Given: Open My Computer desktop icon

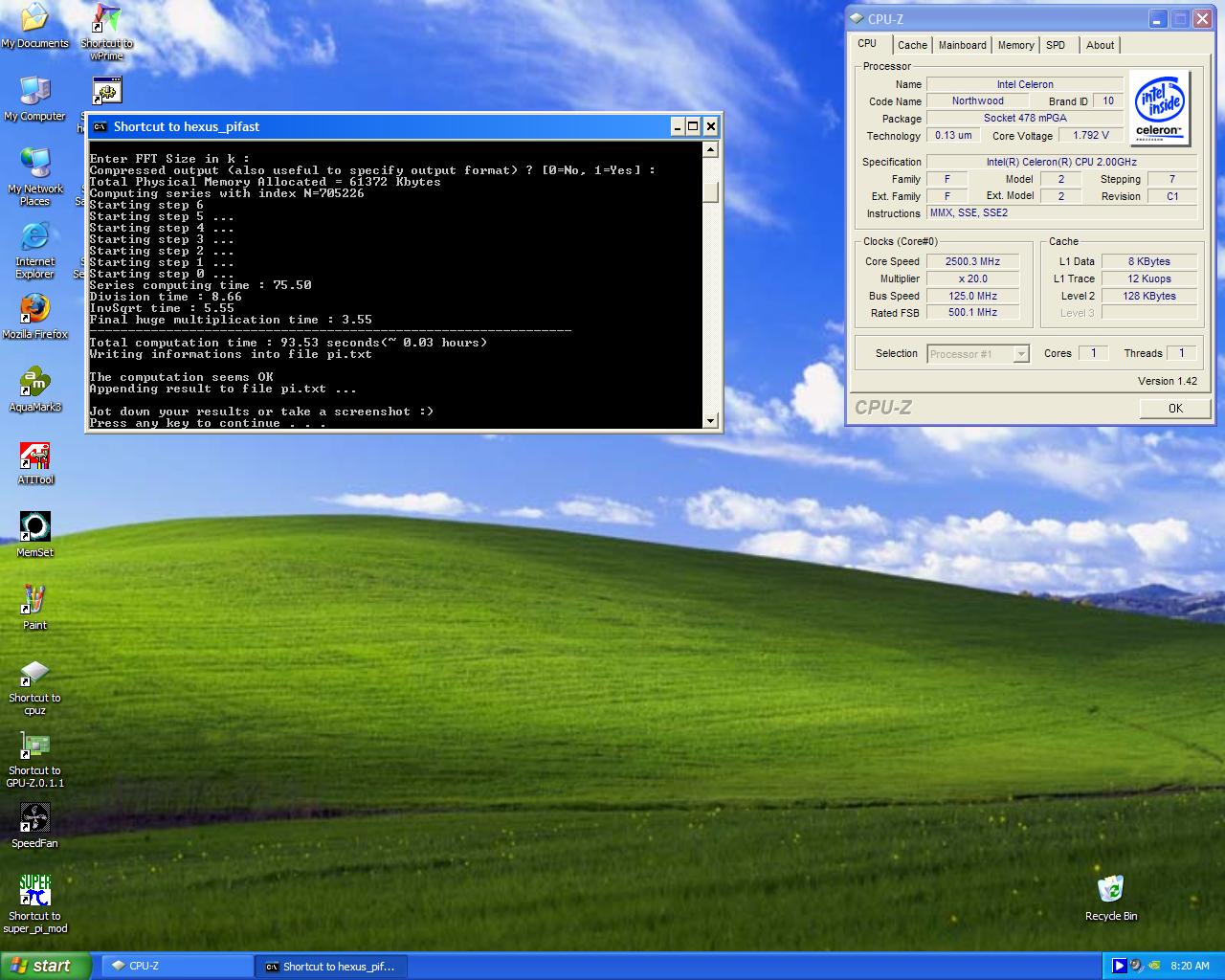Looking at the screenshot, I should pyautogui.click(x=34, y=99).
